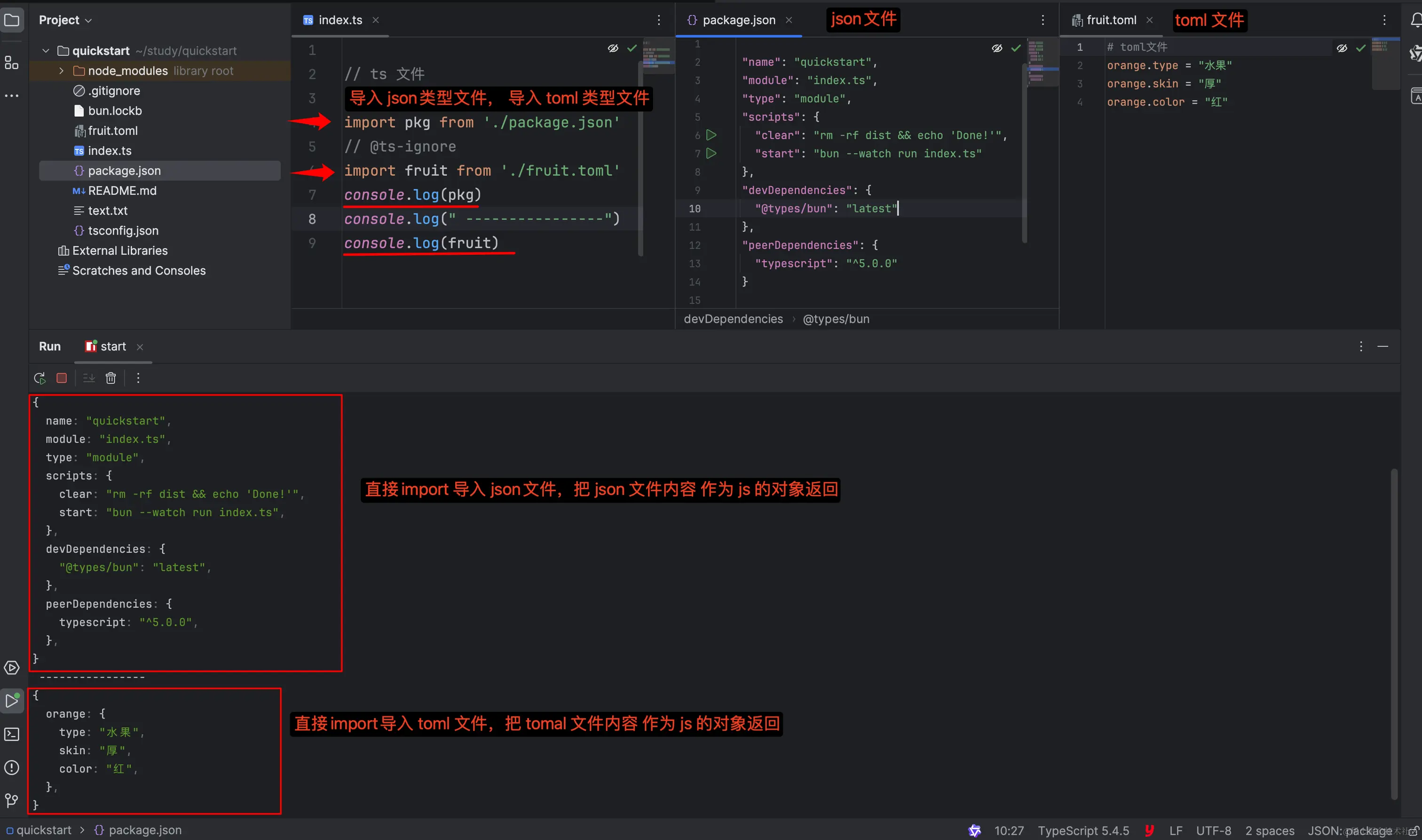The height and width of the screenshot is (840, 1422).
Task: Click the red Y plugin status icon
Action: (1149, 831)
